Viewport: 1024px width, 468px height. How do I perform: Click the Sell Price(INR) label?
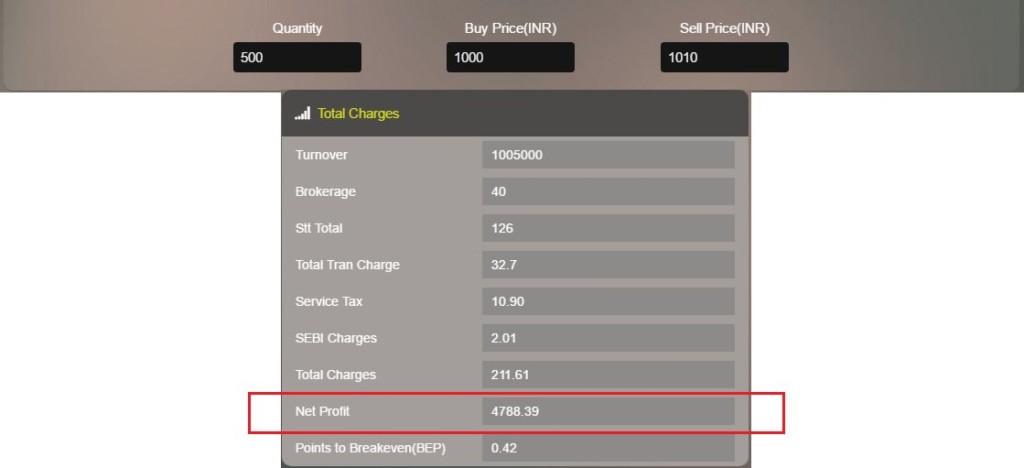724,28
